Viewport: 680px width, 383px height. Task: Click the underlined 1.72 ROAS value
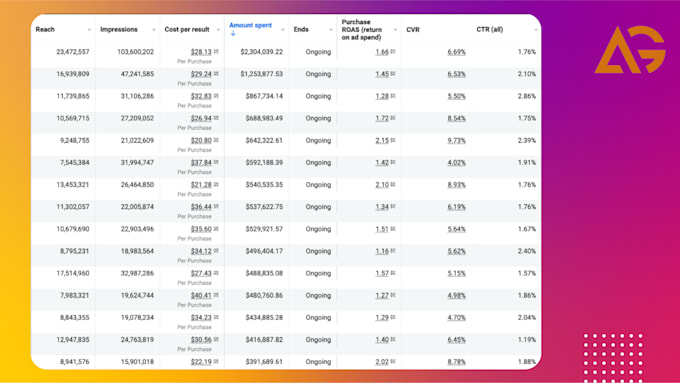point(382,118)
